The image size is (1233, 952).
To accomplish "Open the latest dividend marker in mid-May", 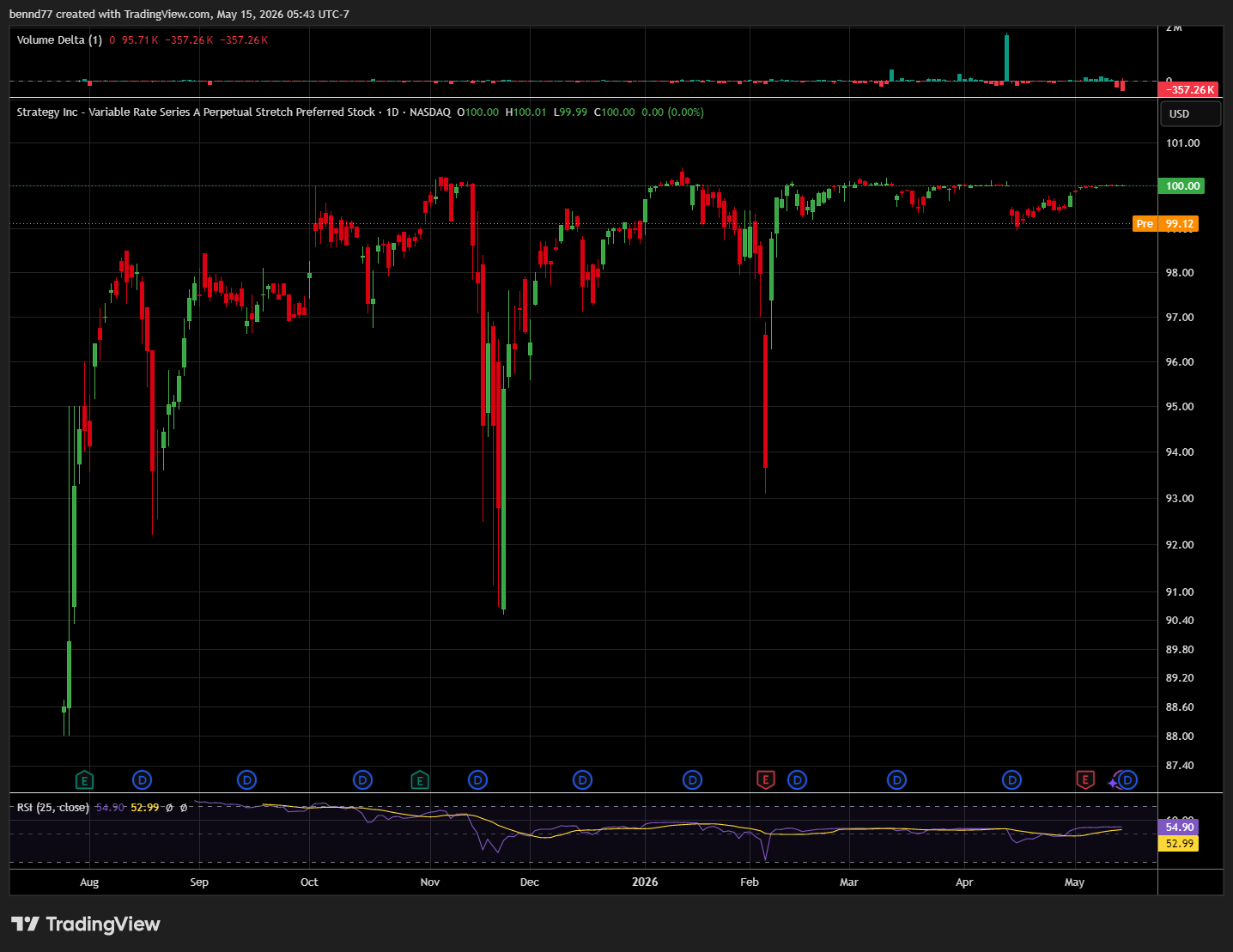I will point(1128,780).
